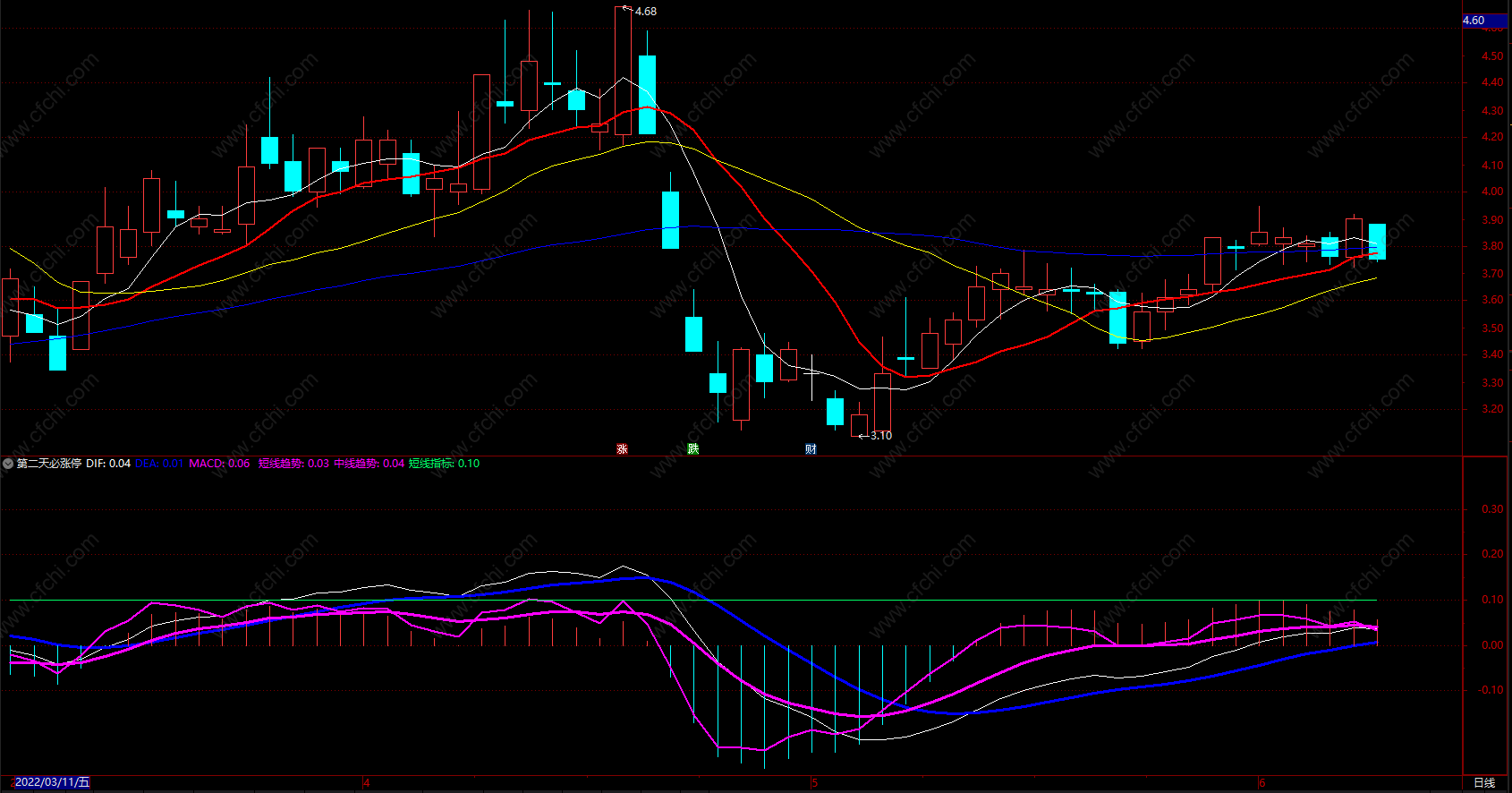The height and width of the screenshot is (793, 1512).
Task: Select the DIF: 0.04 readout
Action: coord(108,464)
